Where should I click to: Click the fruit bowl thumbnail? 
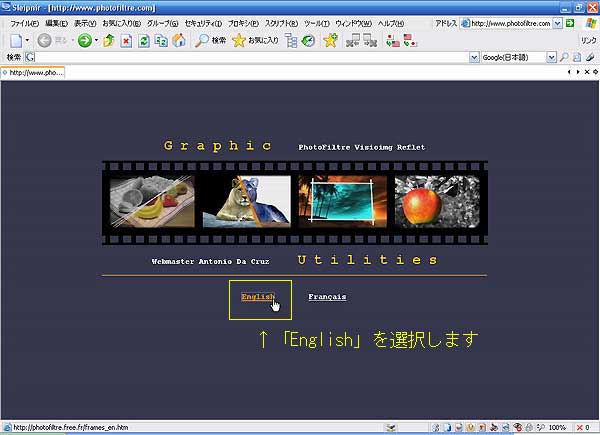[152, 202]
